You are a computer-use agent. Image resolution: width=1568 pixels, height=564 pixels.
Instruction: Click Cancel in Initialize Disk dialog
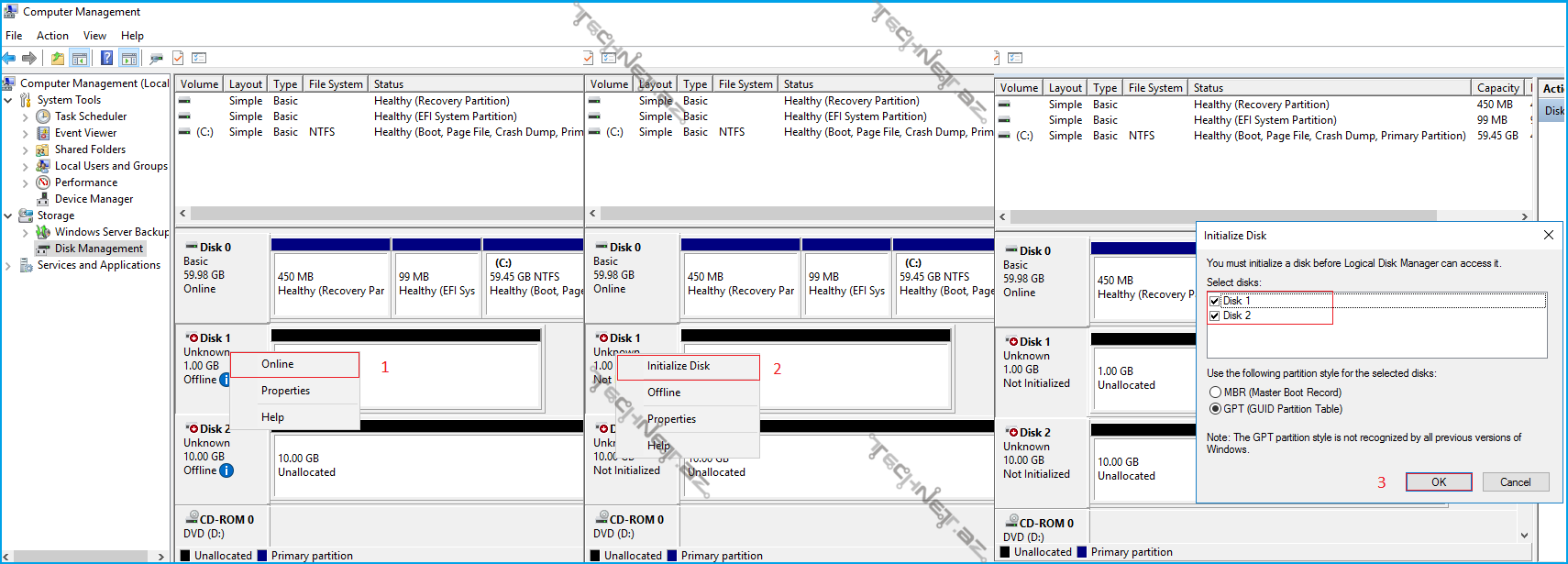point(1515,482)
